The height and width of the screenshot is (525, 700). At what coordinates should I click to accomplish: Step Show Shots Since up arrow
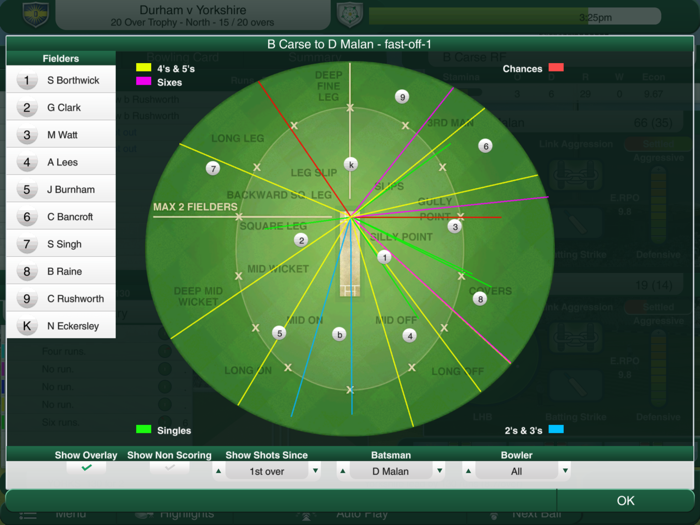[219, 471]
